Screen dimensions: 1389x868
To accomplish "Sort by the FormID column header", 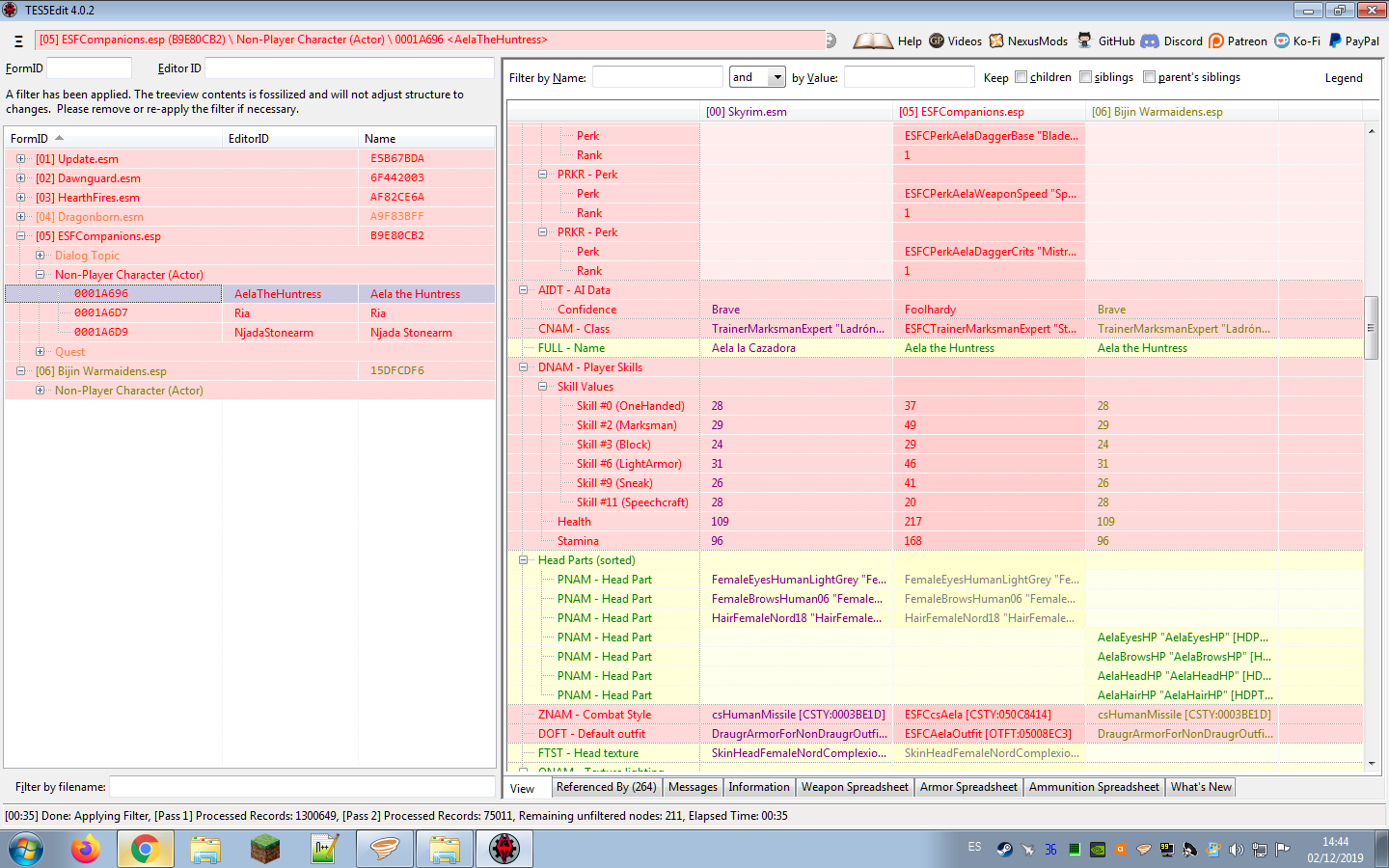I will pos(113,139).
